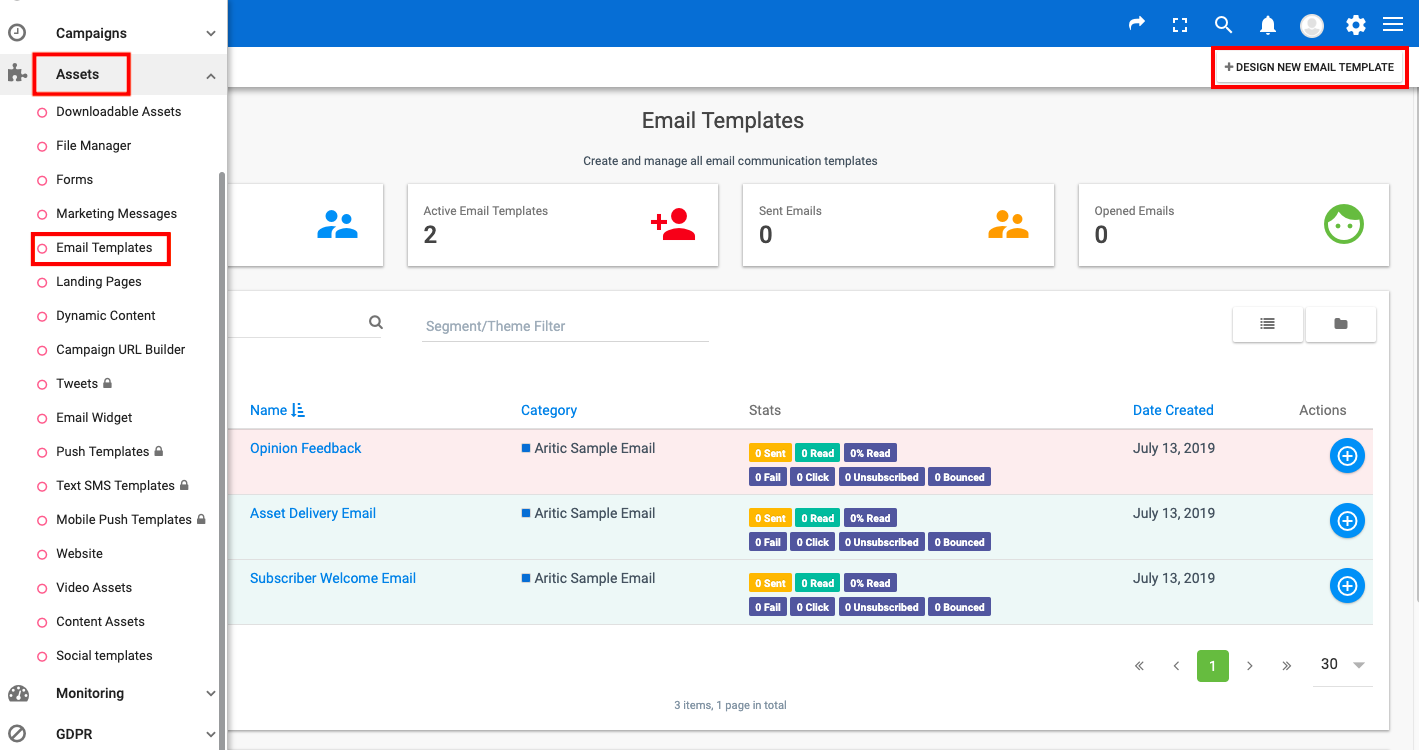Image resolution: width=1419 pixels, height=750 pixels.
Task: Open Marketing Messages in sidebar
Action: click(x=116, y=214)
